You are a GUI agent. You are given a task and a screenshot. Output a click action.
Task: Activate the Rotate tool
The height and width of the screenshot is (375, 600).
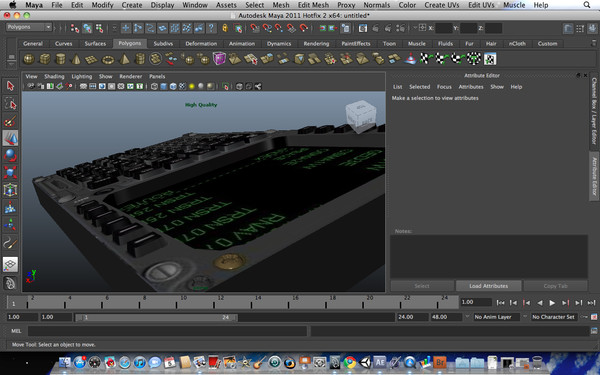pos(10,155)
